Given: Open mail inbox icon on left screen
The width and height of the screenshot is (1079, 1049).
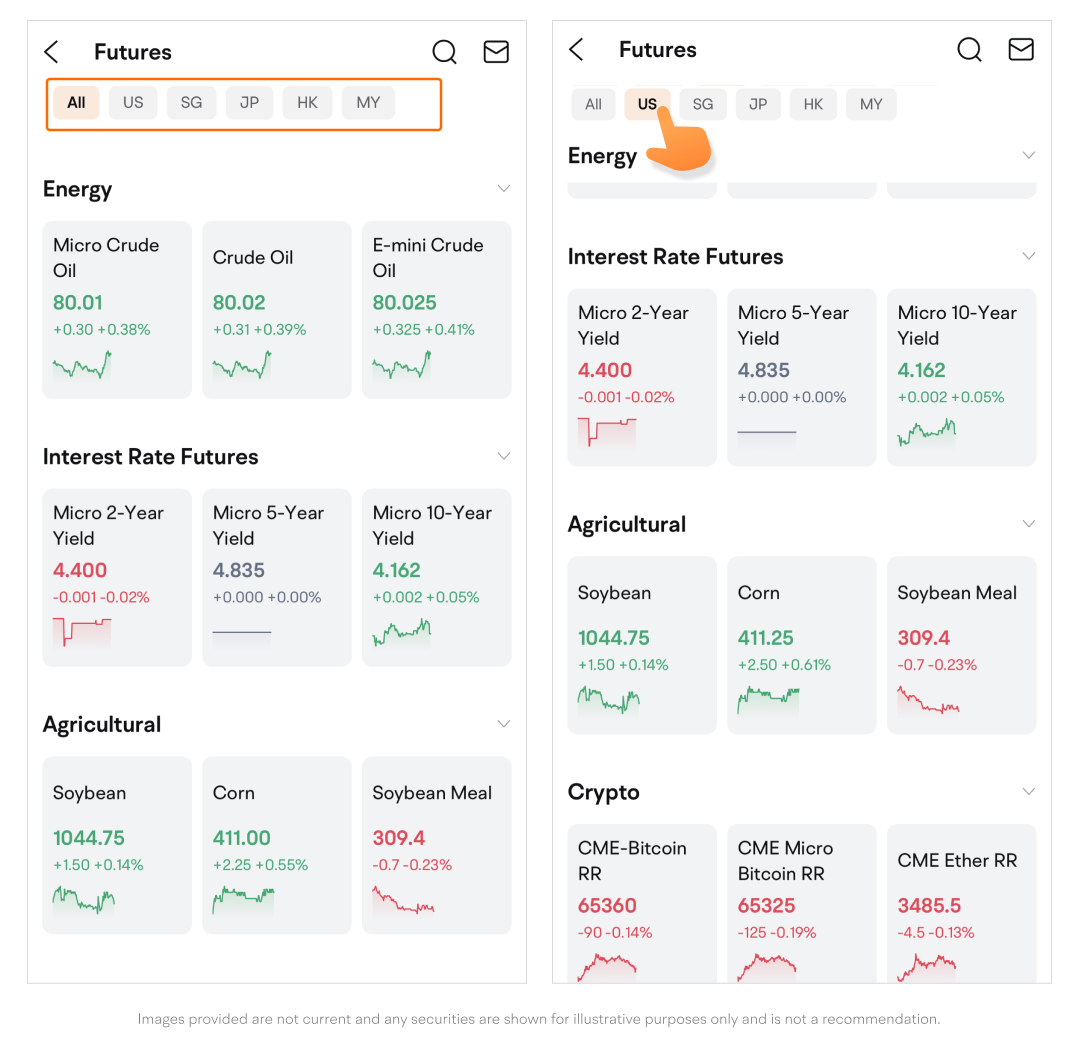Looking at the screenshot, I should click(x=496, y=52).
